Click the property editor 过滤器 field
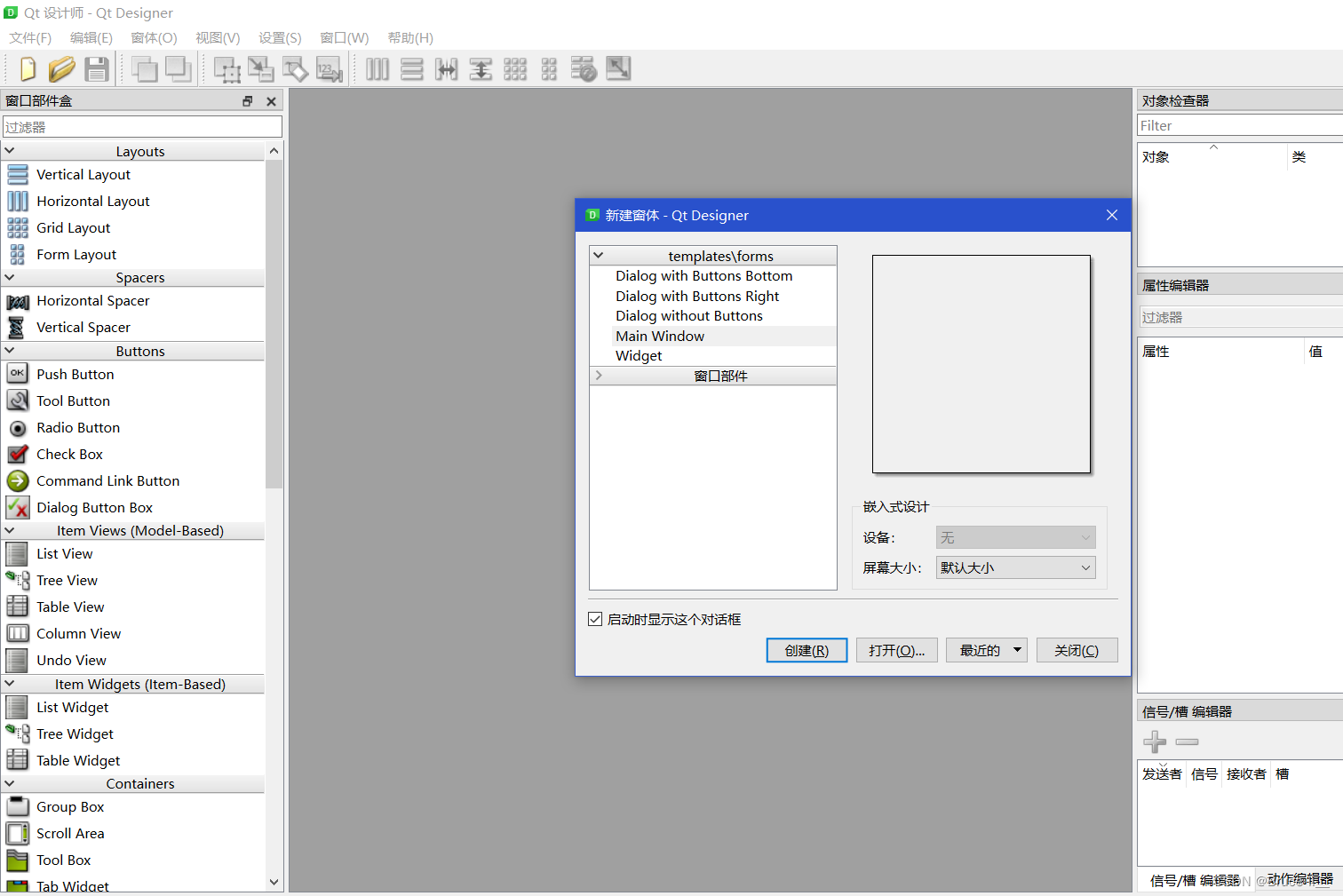The height and width of the screenshot is (896, 1343). tap(1240, 317)
